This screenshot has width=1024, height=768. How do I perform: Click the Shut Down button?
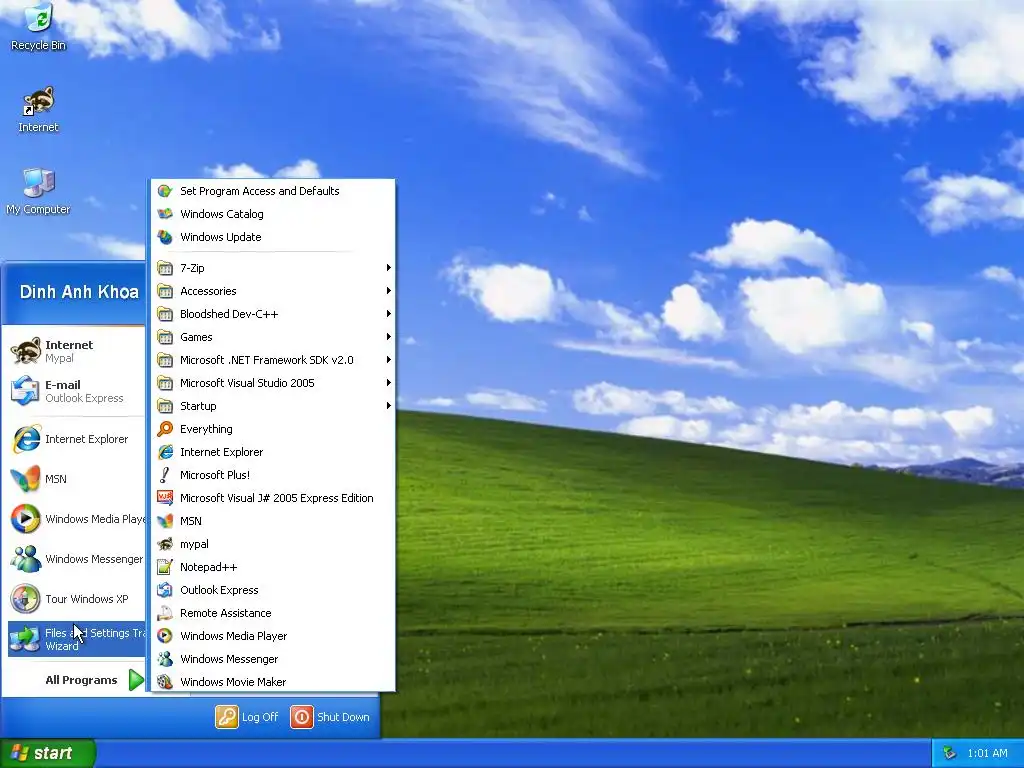point(330,716)
